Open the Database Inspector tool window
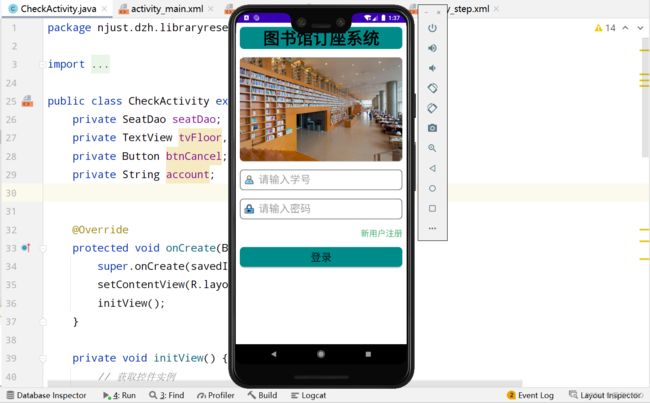 click(46, 395)
